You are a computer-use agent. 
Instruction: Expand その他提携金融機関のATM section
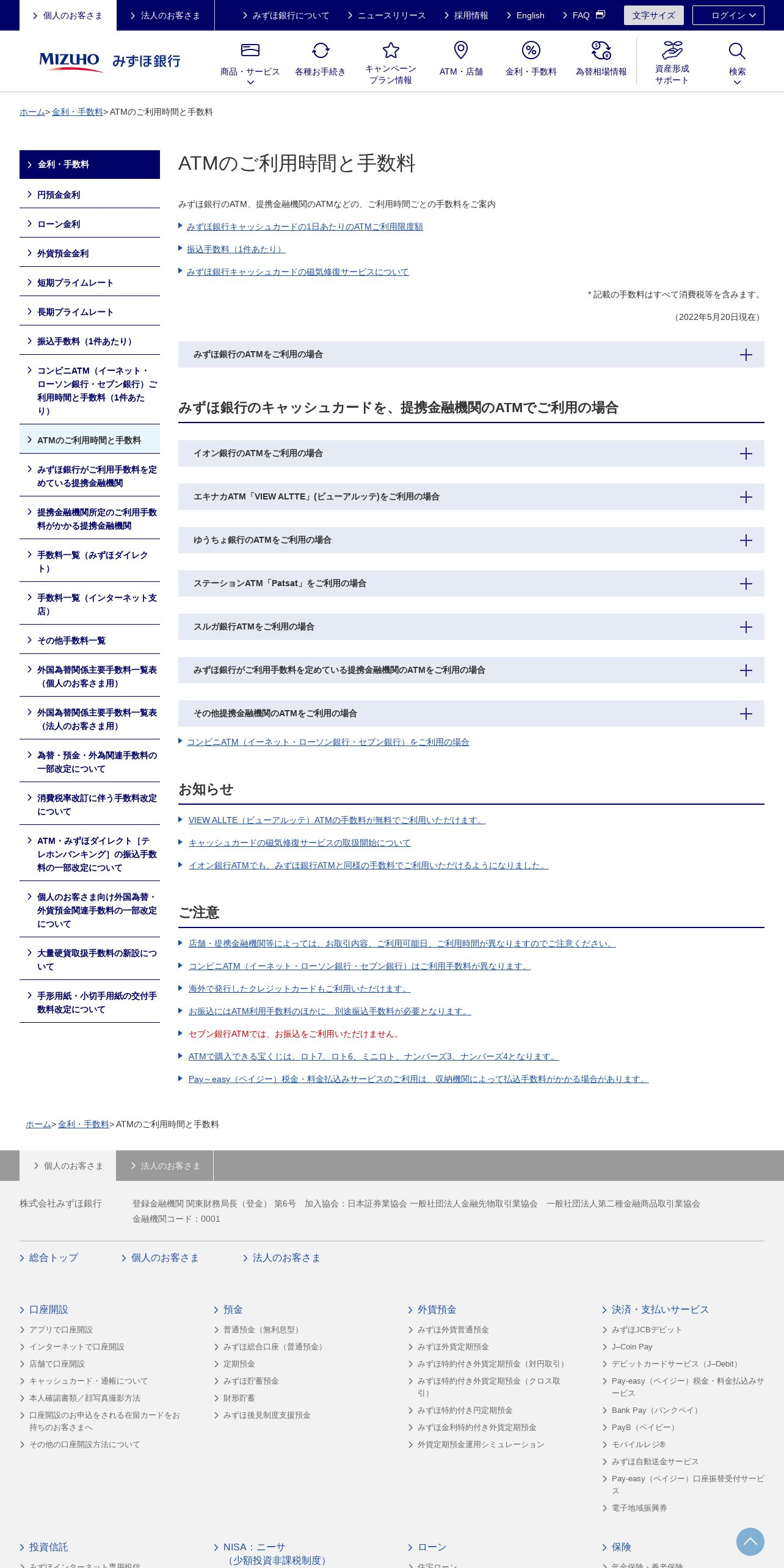tap(471, 714)
